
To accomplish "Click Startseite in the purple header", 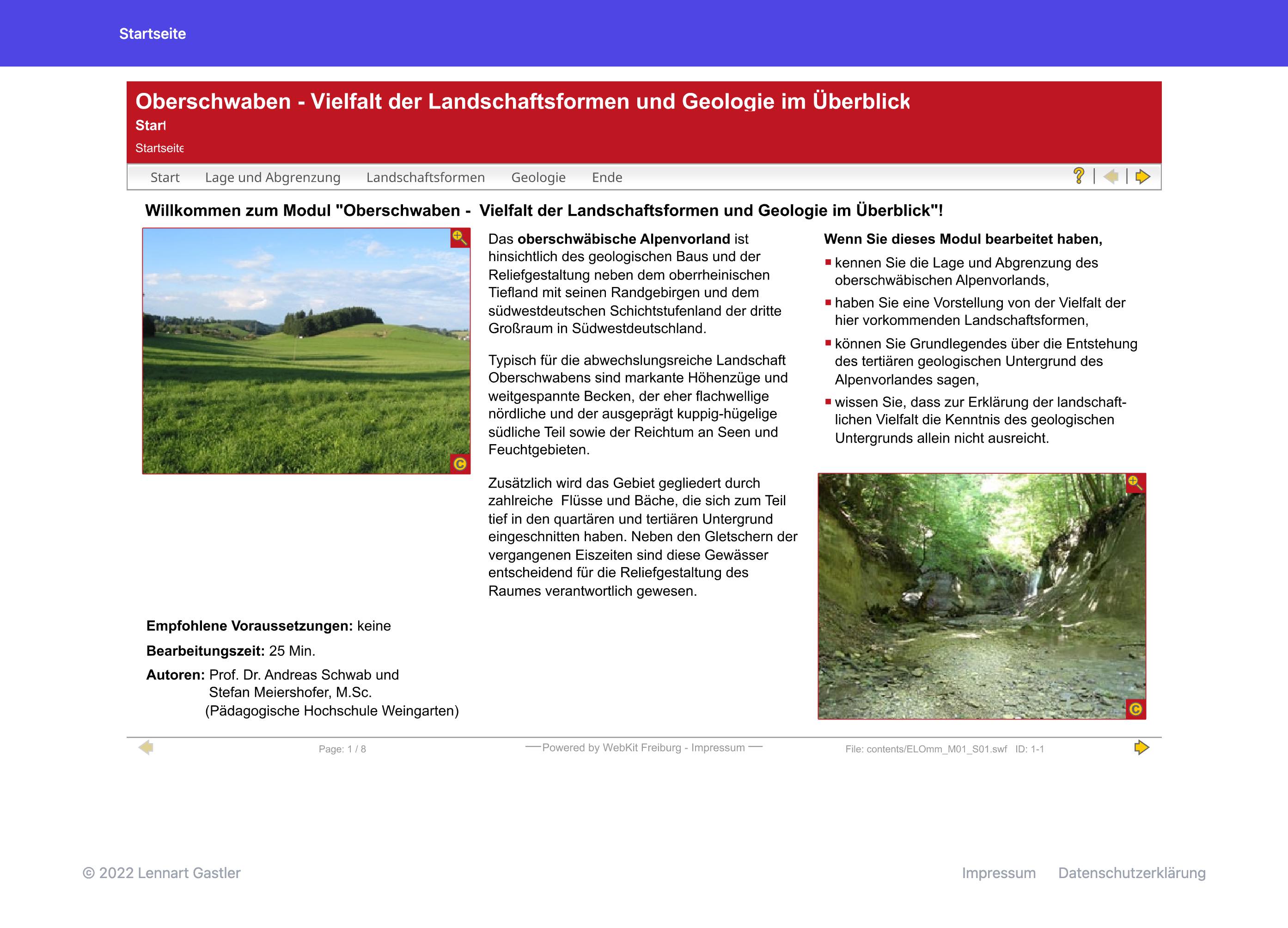I will tap(152, 34).
